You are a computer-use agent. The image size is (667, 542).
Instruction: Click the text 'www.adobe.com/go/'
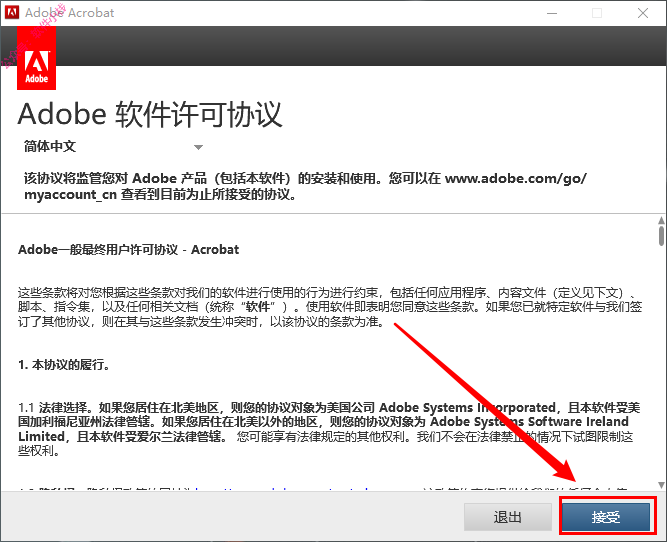pyautogui.click(x=516, y=178)
